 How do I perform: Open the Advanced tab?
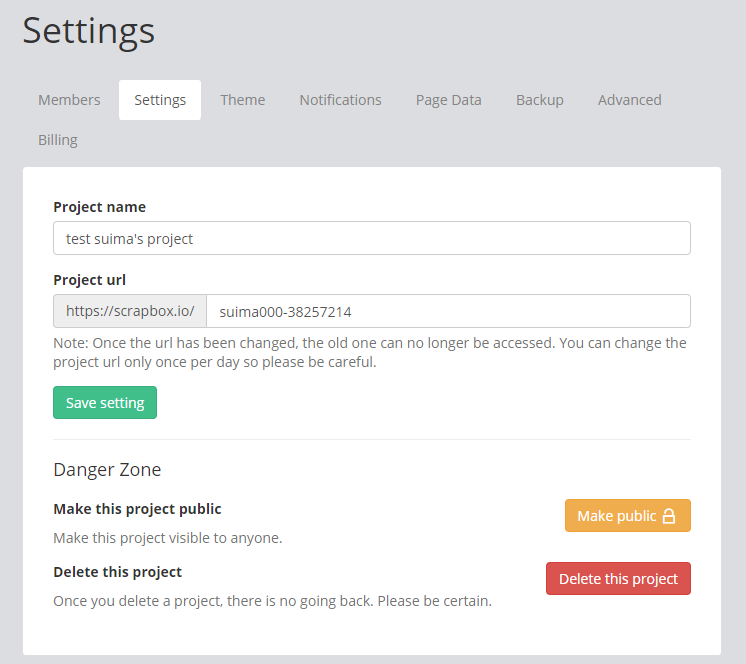(630, 100)
